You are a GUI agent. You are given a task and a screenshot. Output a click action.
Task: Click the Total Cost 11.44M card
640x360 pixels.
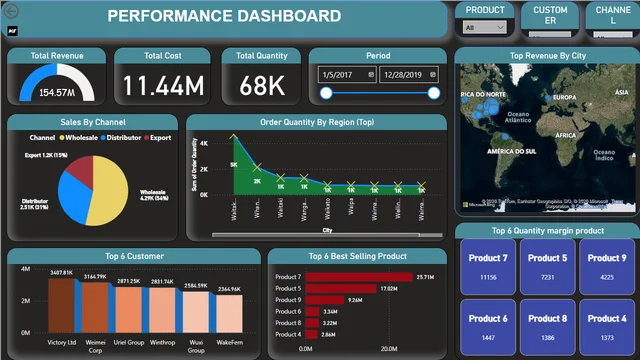click(163, 86)
